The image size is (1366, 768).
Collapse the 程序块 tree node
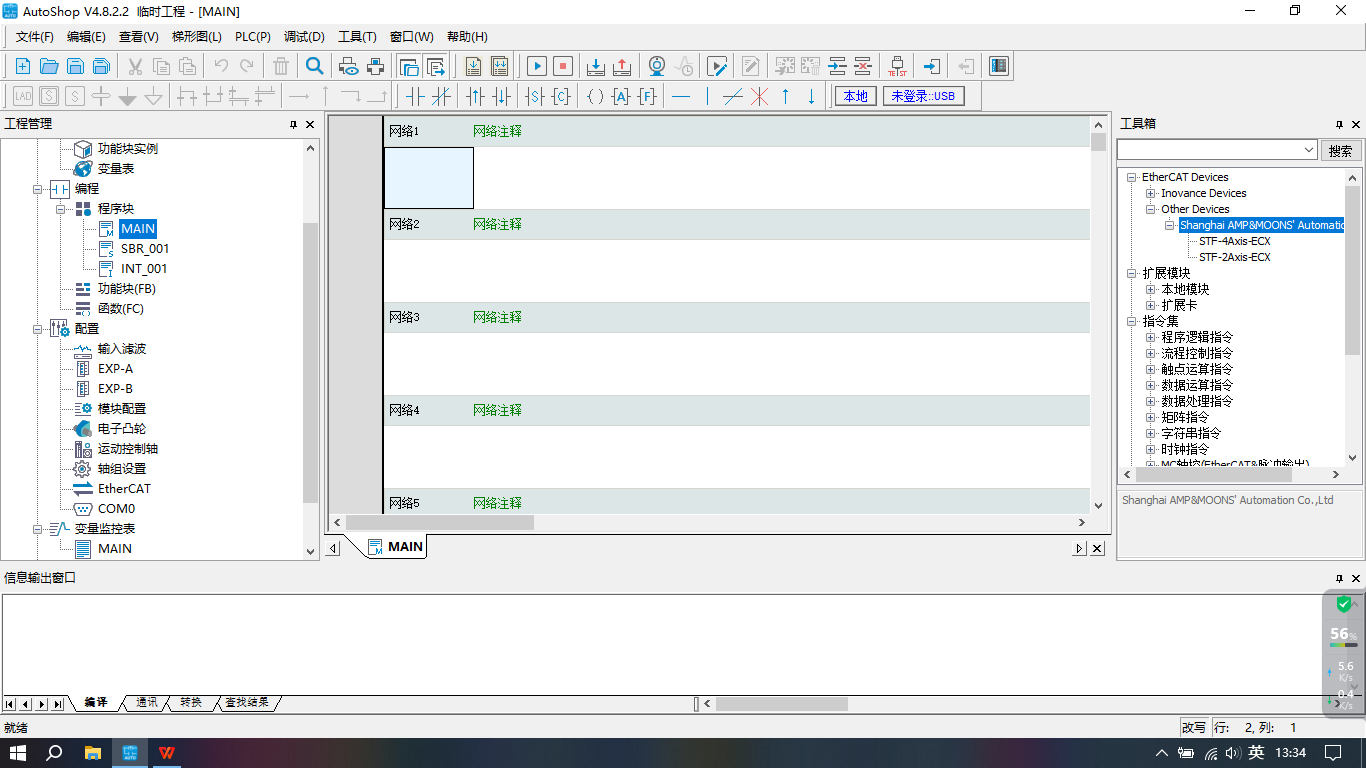click(x=61, y=209)
